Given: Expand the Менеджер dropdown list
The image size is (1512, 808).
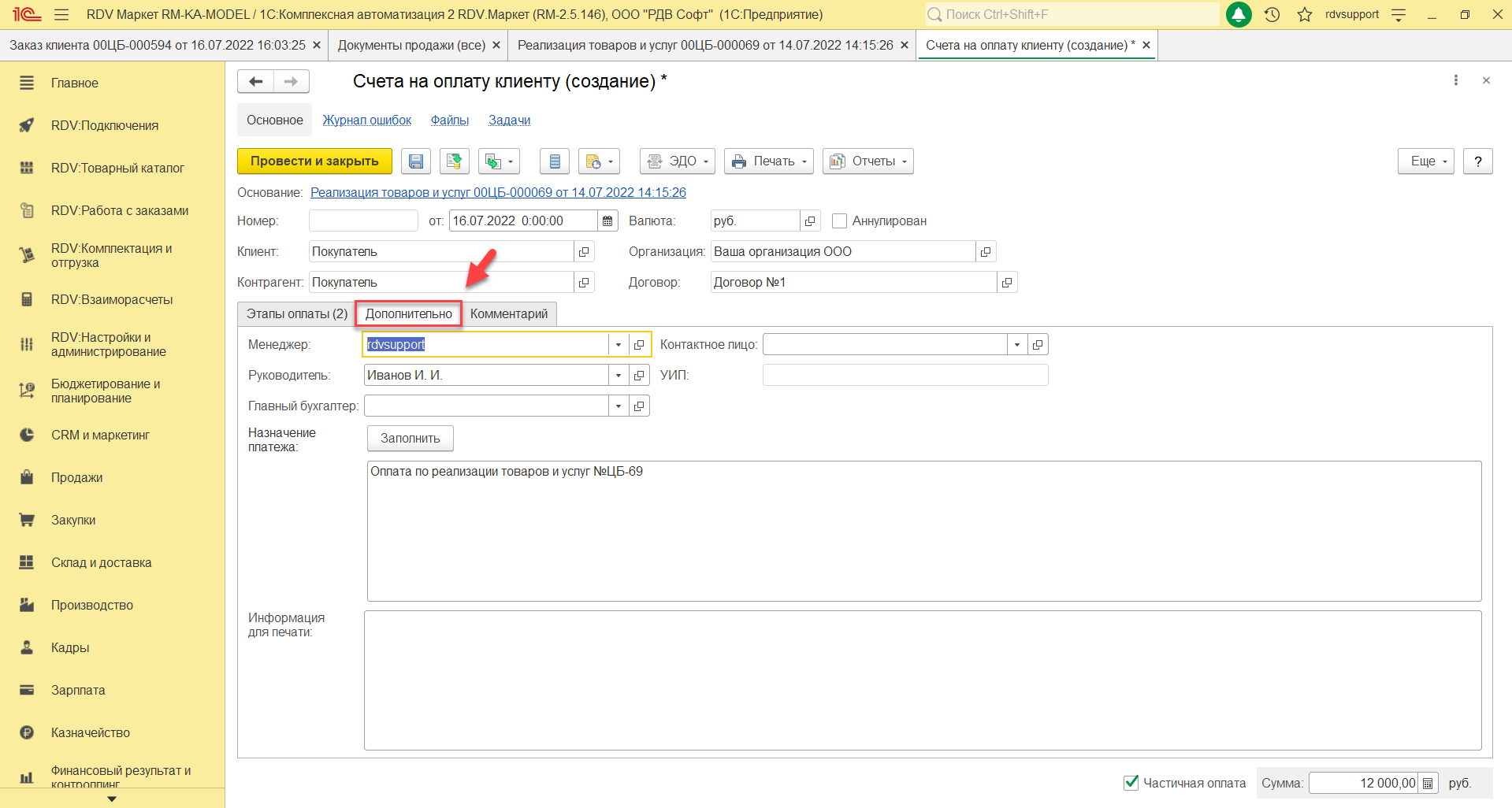Looking at the screenshot, I should (619, 345).
